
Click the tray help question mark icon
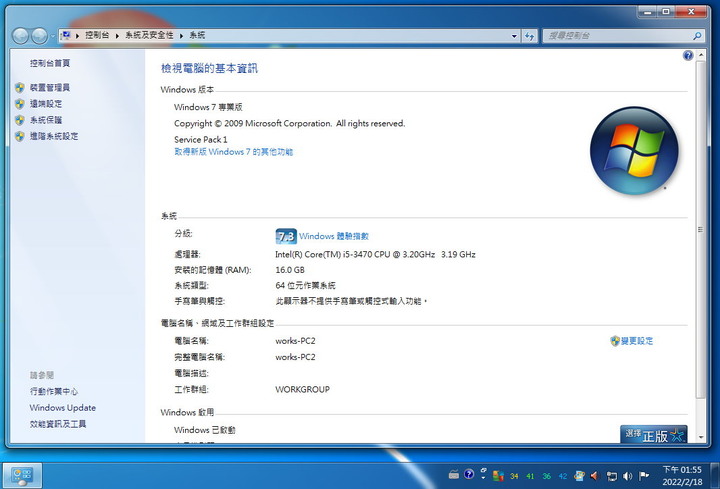pos(469,474)
